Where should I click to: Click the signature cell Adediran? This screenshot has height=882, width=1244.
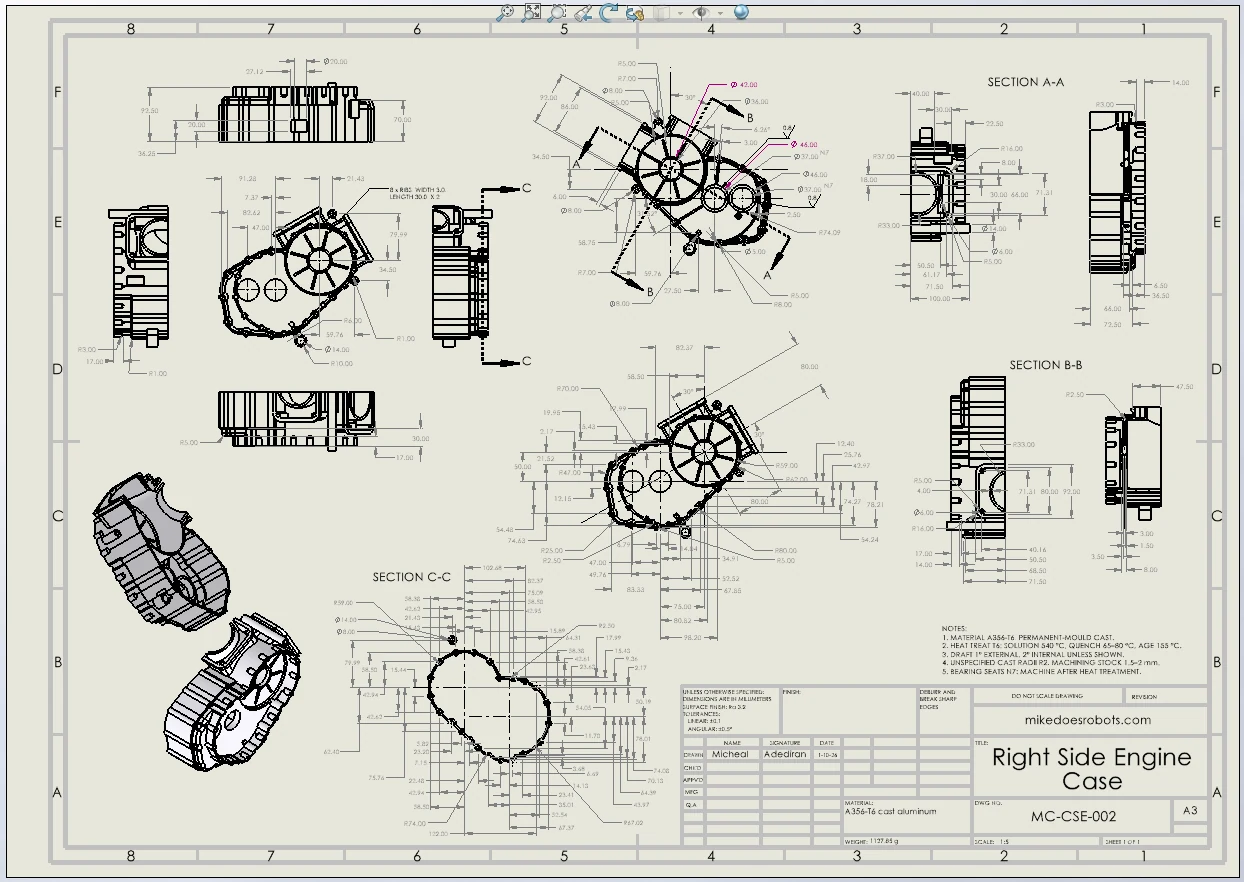pos(785,754)
